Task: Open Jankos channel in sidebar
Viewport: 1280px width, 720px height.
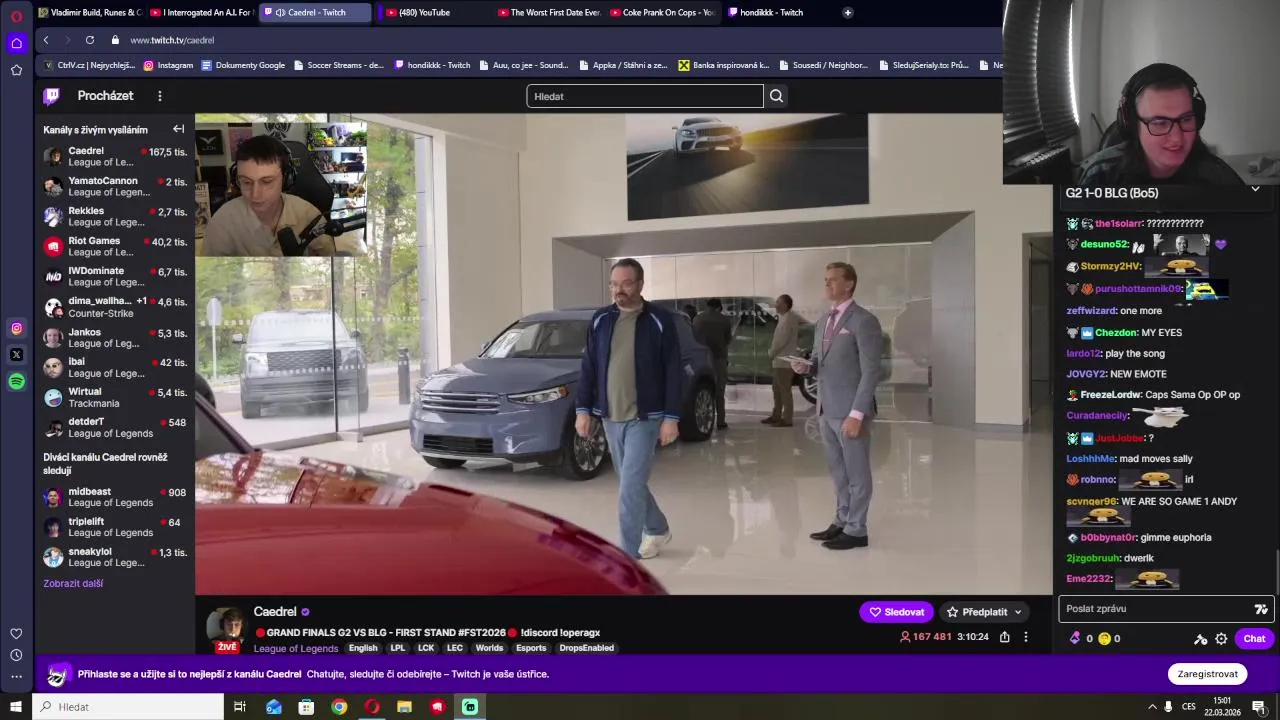Action: 115,337
